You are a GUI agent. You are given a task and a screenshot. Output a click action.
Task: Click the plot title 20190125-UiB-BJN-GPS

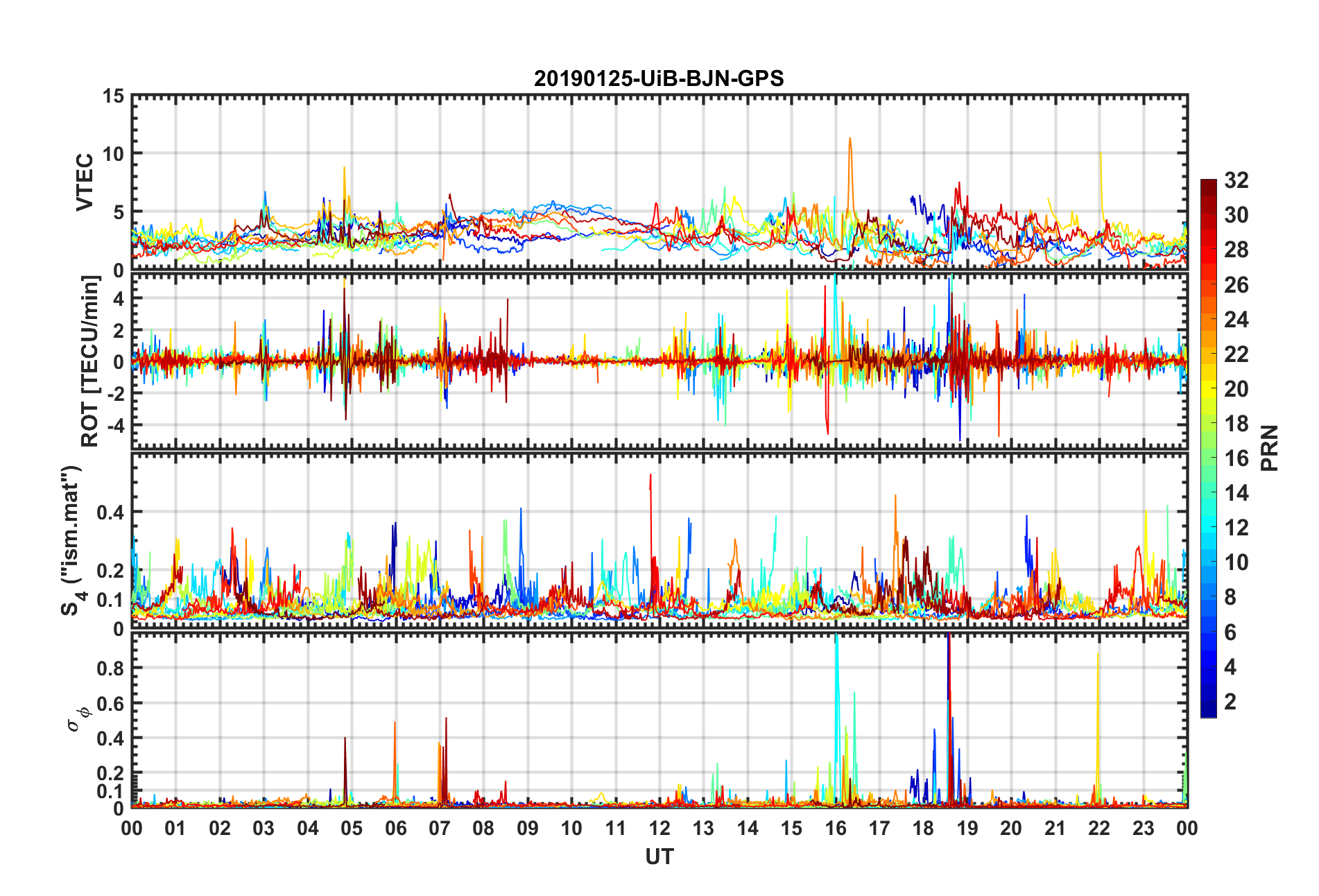[x=659, y=78]
